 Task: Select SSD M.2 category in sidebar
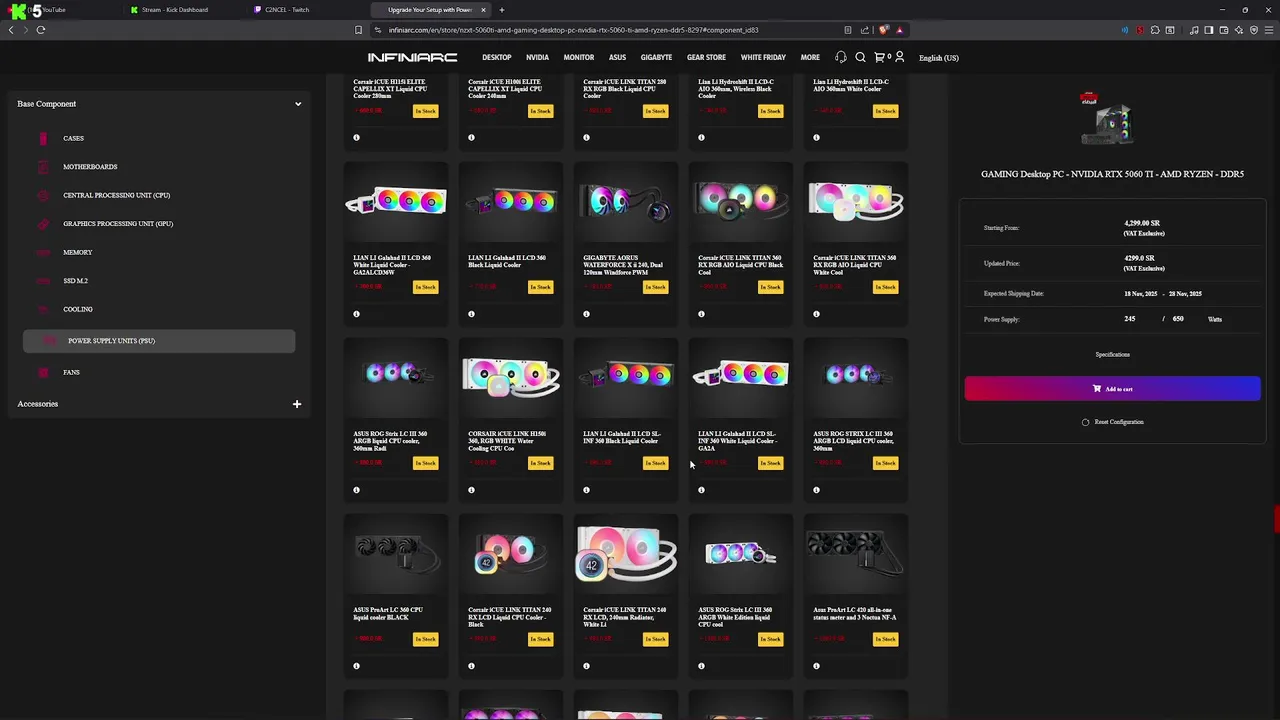(x=75, y=281)
